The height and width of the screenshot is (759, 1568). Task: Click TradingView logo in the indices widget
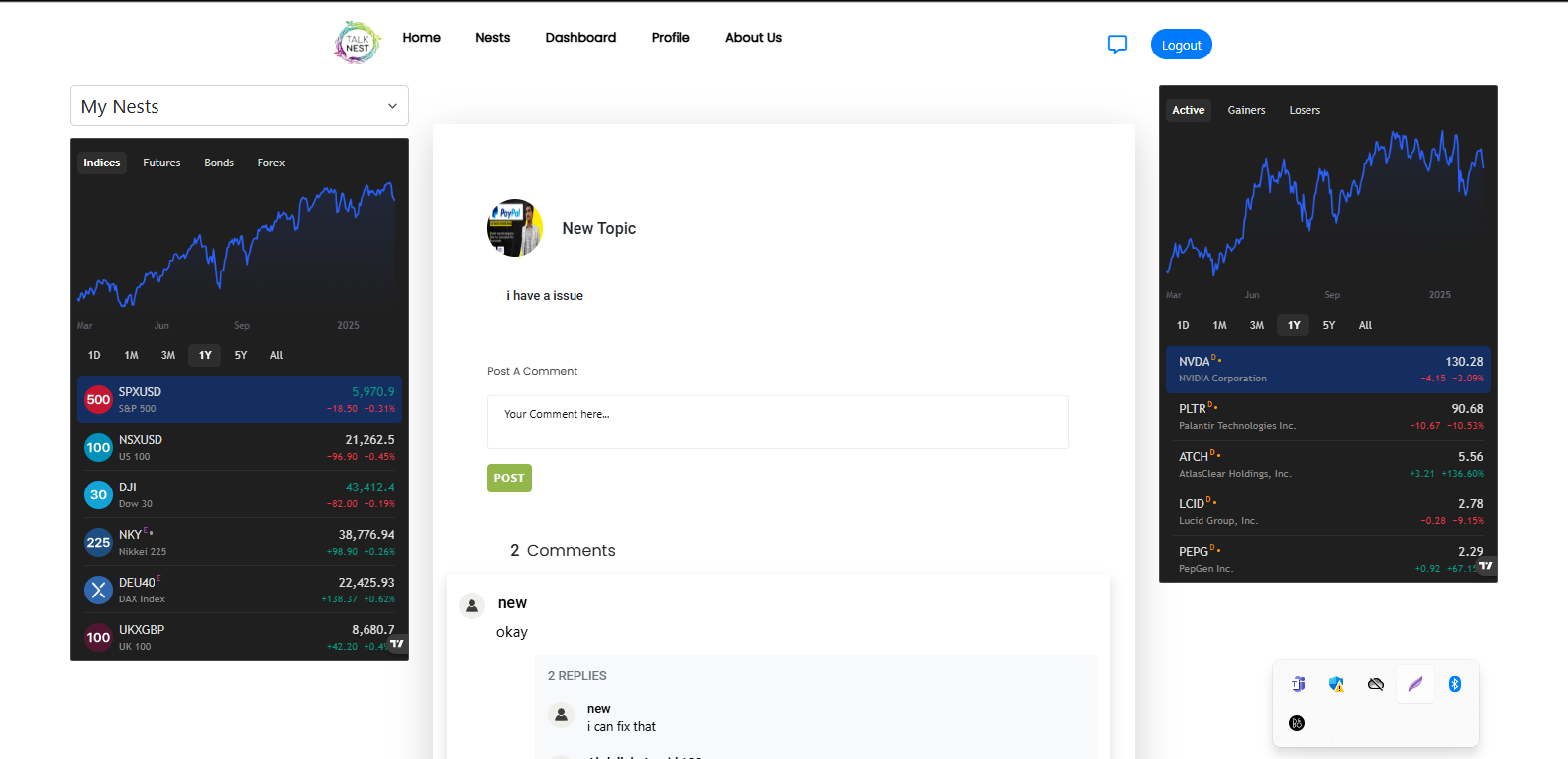point(396,644)
